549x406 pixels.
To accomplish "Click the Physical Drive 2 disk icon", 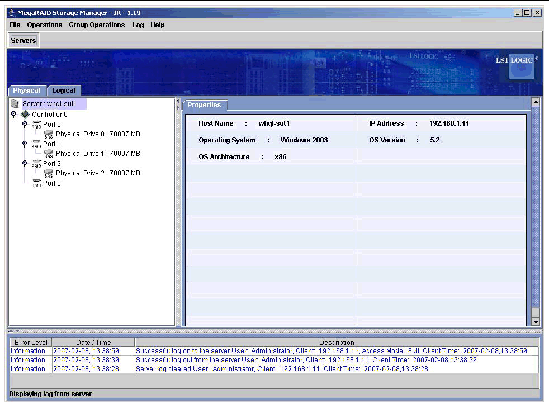I will click(49, 173).
